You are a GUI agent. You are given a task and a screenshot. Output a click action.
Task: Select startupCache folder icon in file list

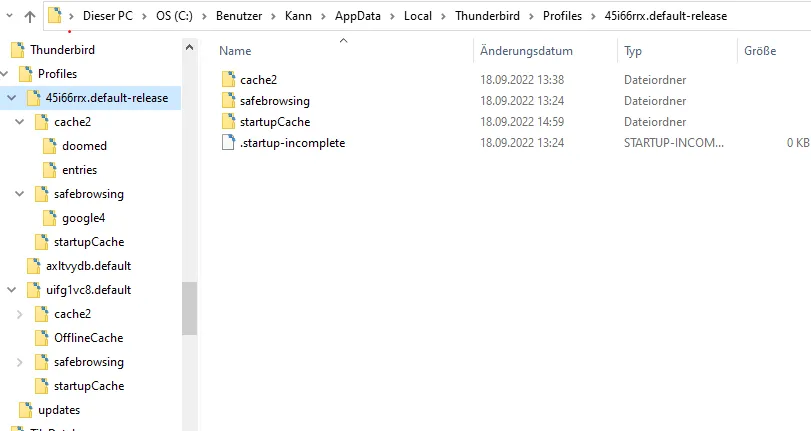pos(228,122)
